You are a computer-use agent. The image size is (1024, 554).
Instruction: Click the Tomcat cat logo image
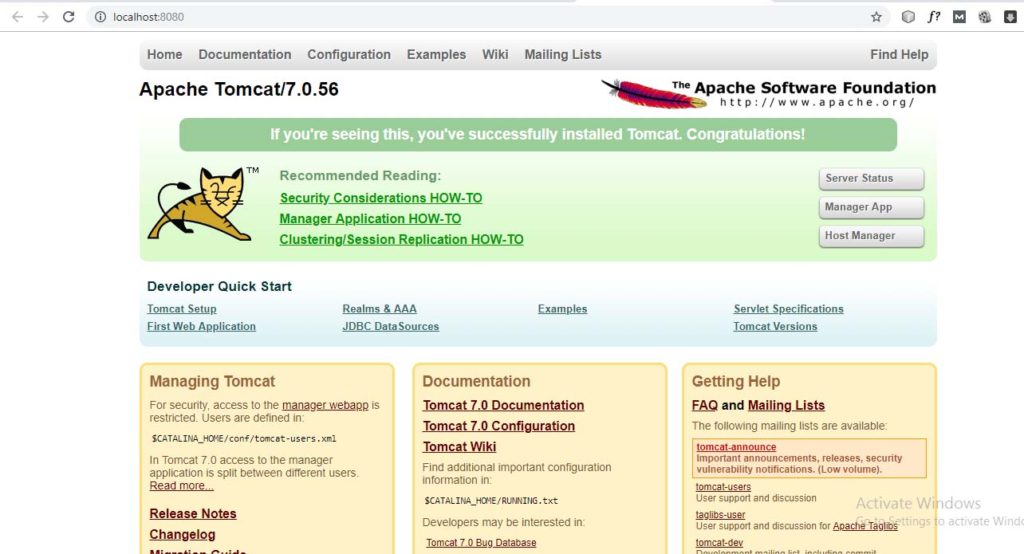tap(201, 203)
